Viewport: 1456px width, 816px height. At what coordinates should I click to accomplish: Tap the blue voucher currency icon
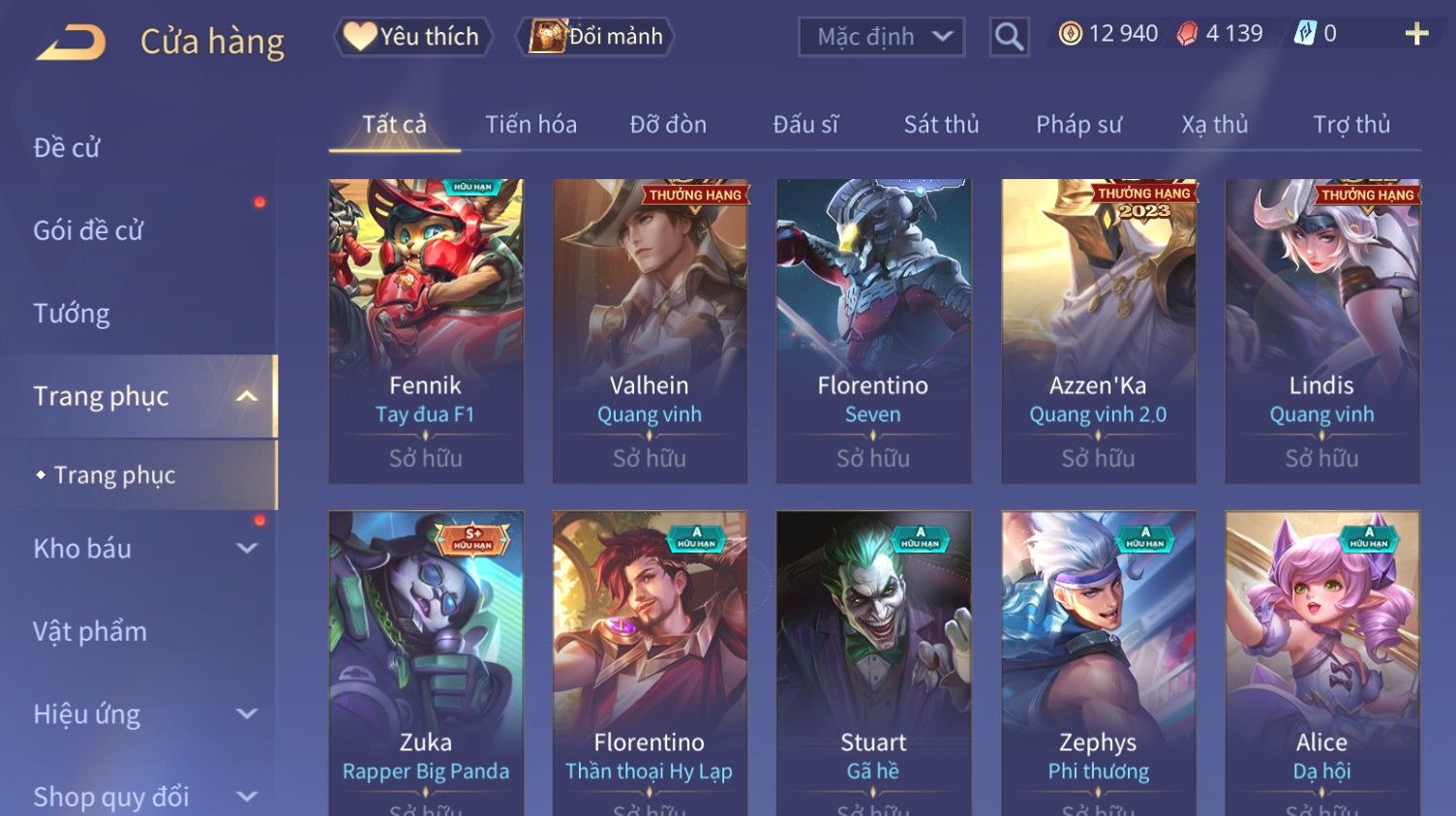pos(1305,34)
